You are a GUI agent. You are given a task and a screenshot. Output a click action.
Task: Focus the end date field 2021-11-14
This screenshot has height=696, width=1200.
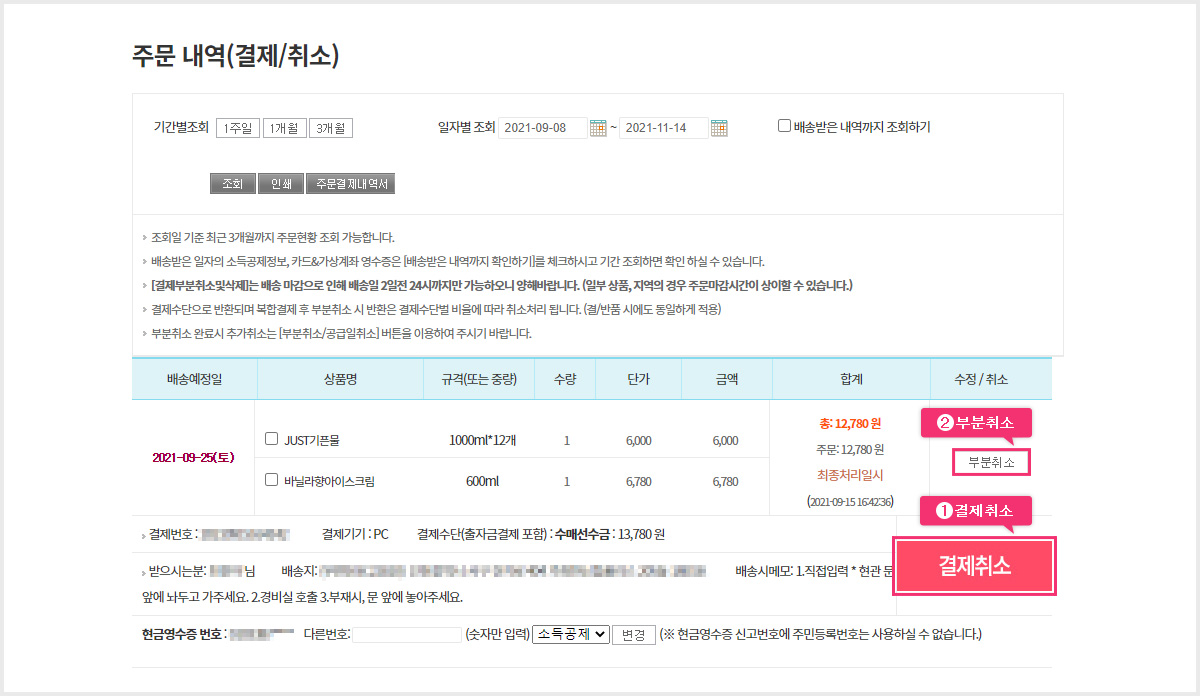tap(663, 128)
